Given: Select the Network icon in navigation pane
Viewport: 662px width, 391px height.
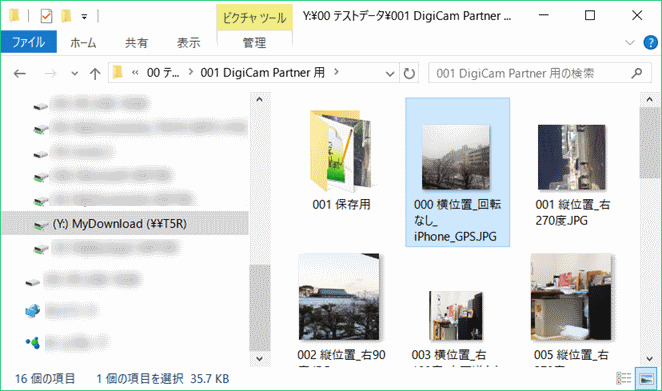Looking at the screenshot, I should tap(33, 312).
